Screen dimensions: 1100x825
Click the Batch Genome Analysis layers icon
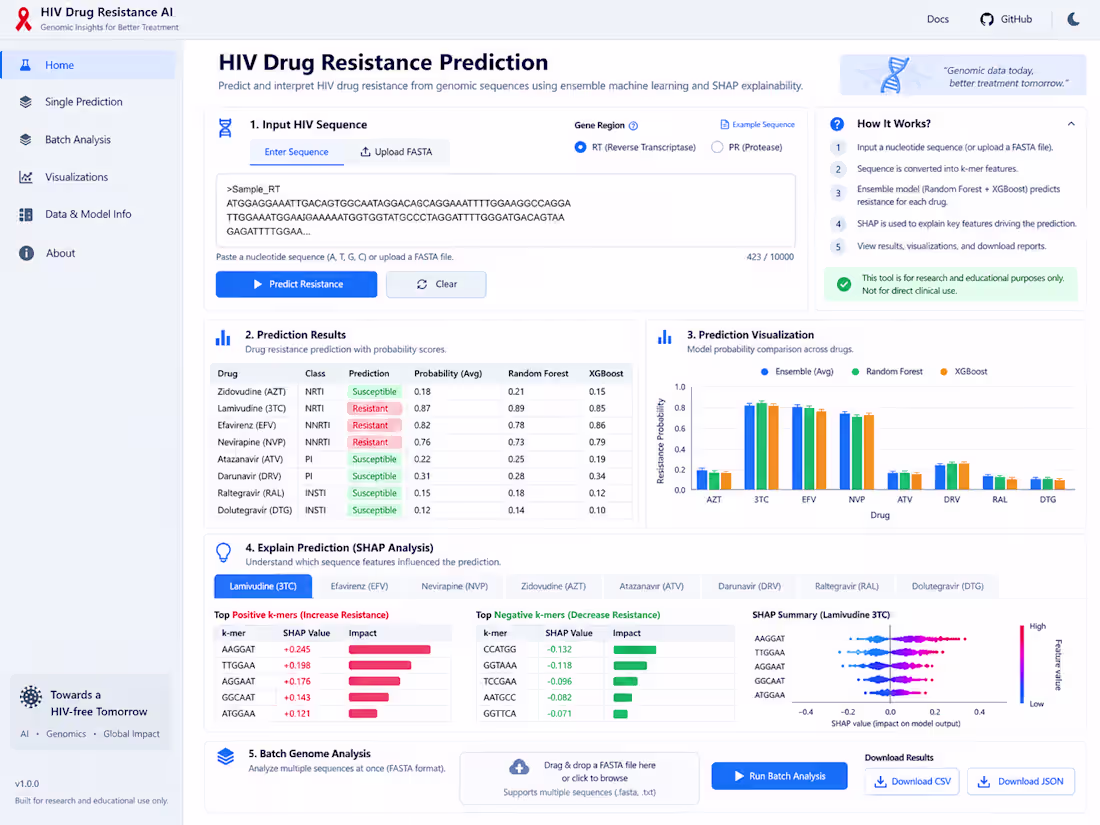(x=225, y=757)
